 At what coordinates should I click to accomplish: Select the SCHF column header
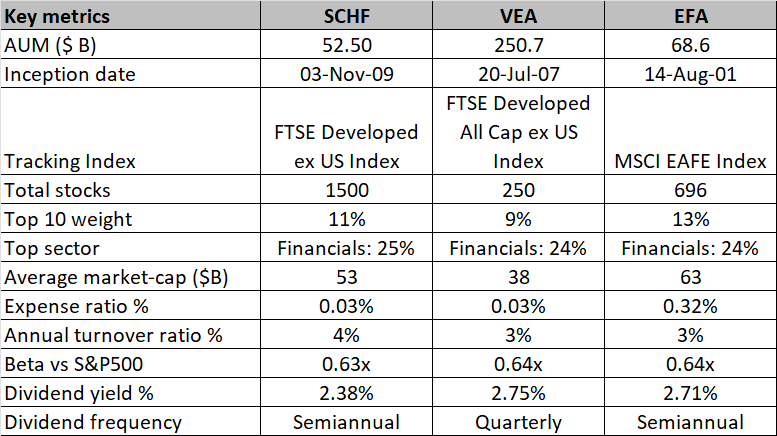[343, 17]
